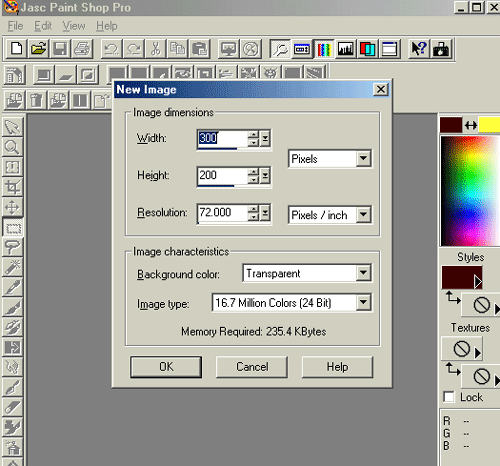Click the Paste clipboard icon
Image resolution: width=500 pixels, height=466 pixels.
point(199,49)
